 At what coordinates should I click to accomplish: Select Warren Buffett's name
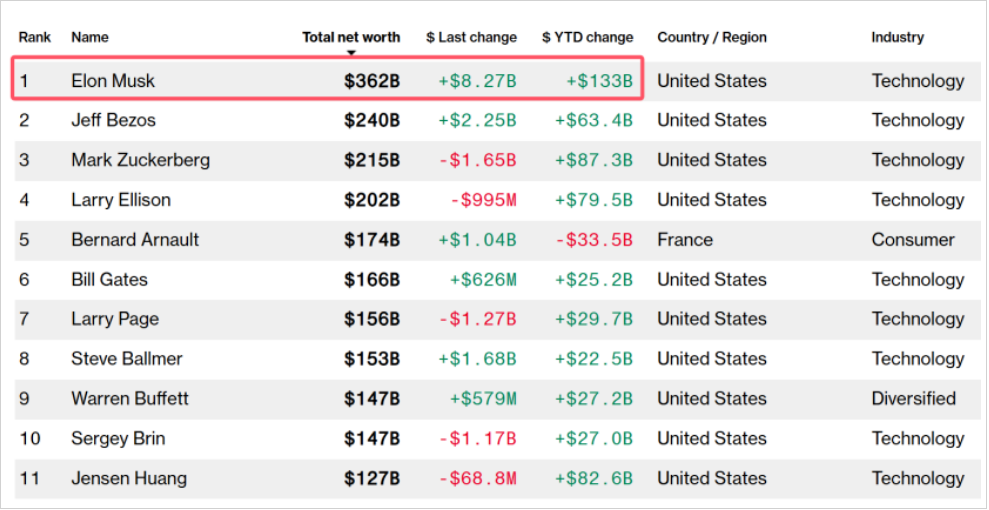pos(130,399)
